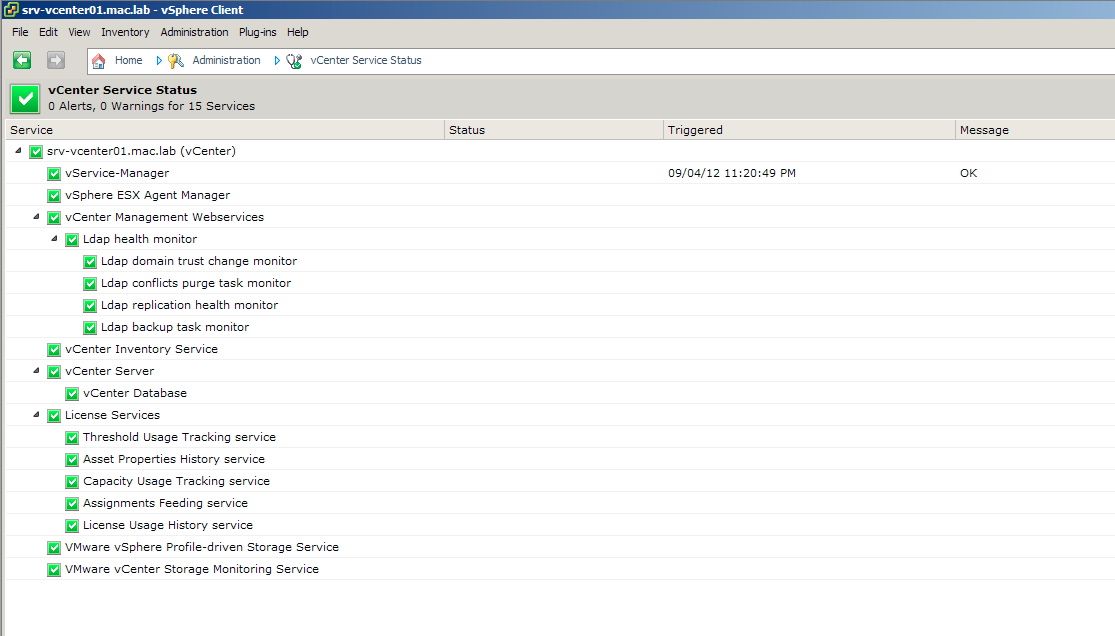Click status icon of Capacity Usage Tracking service
The width and height of the screenshot is (1115, 636).
(72, 482)
